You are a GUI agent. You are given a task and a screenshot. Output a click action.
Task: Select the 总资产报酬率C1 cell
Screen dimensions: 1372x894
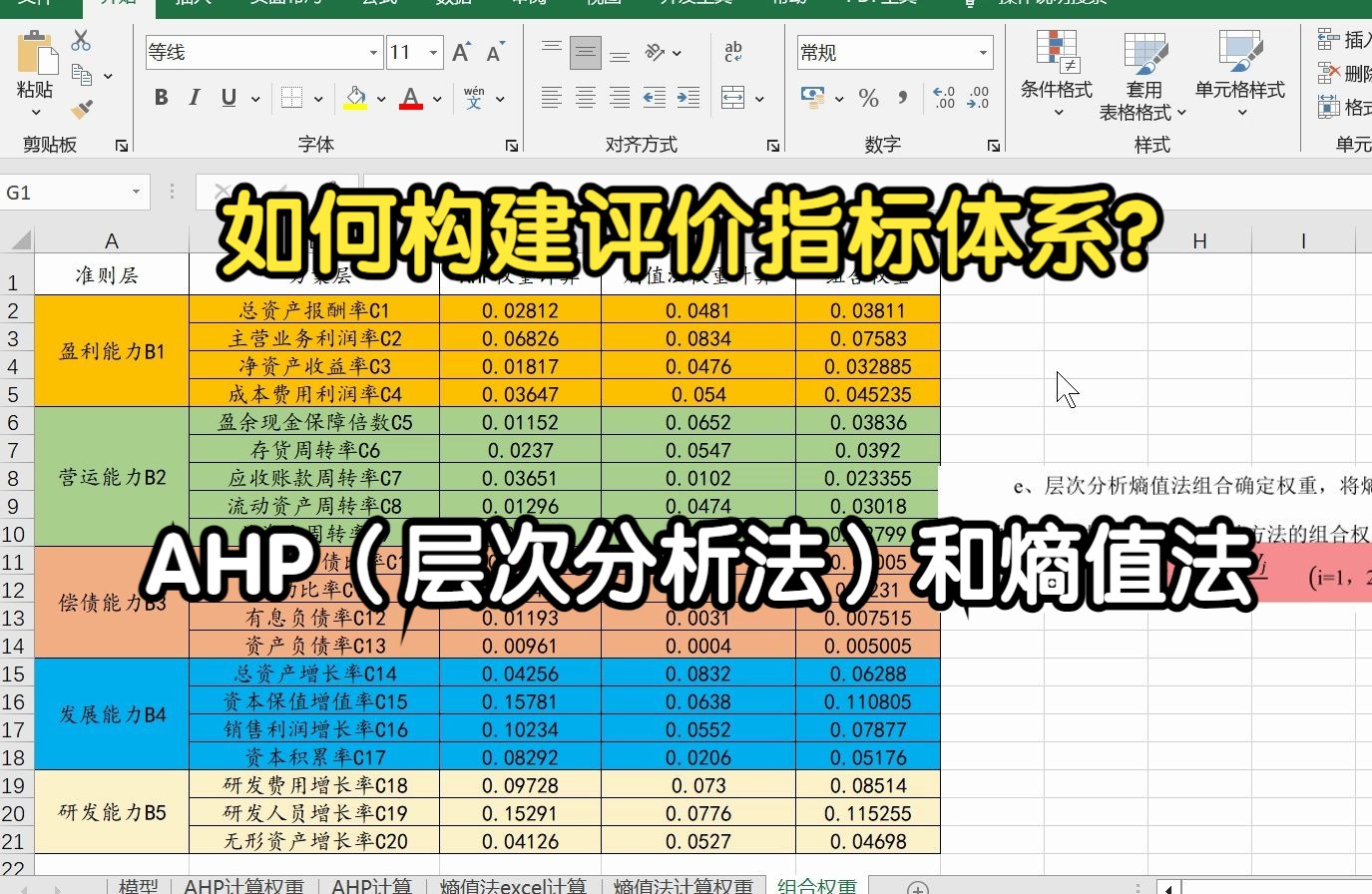tap(314, 310)
